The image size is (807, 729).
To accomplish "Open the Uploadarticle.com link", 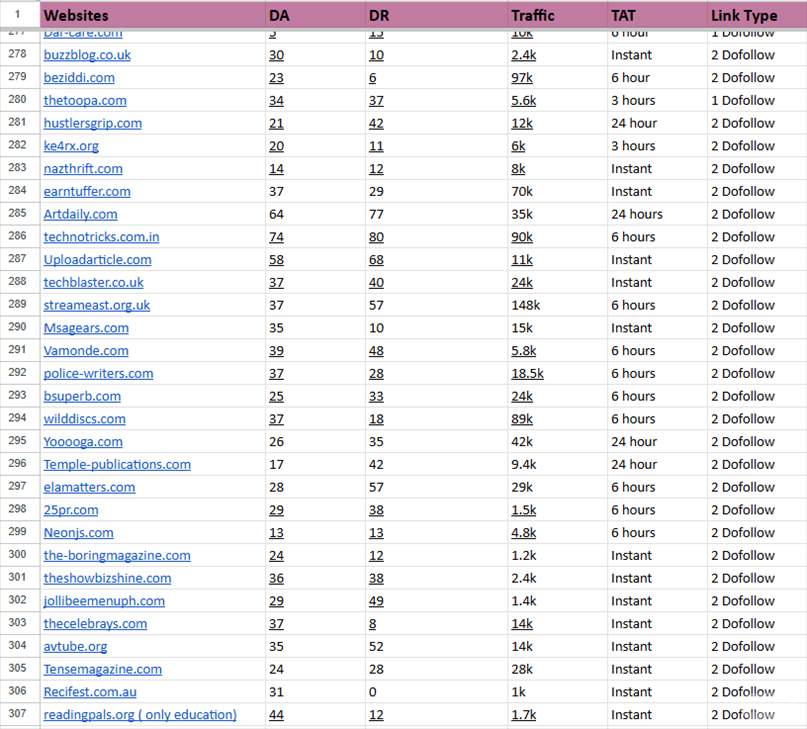I will [97, 259].
